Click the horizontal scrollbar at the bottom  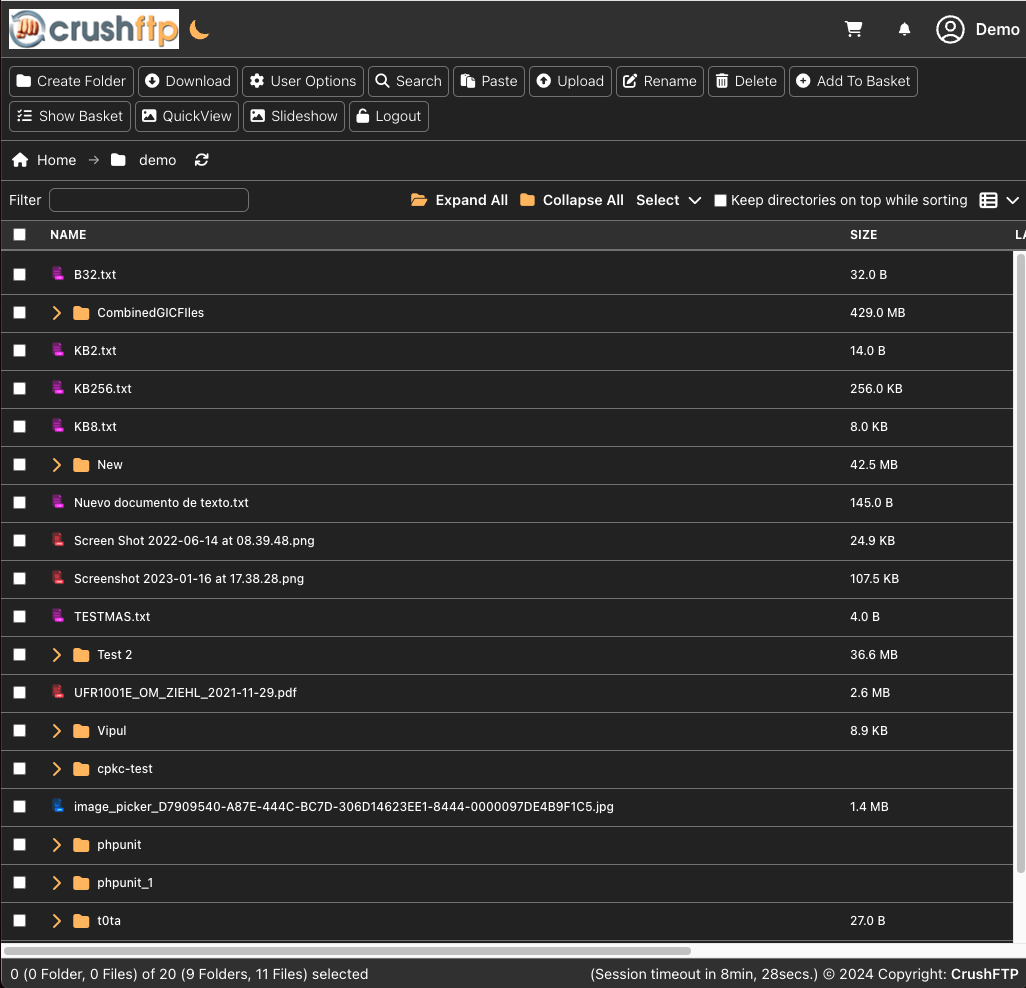(x=347, y=951)
